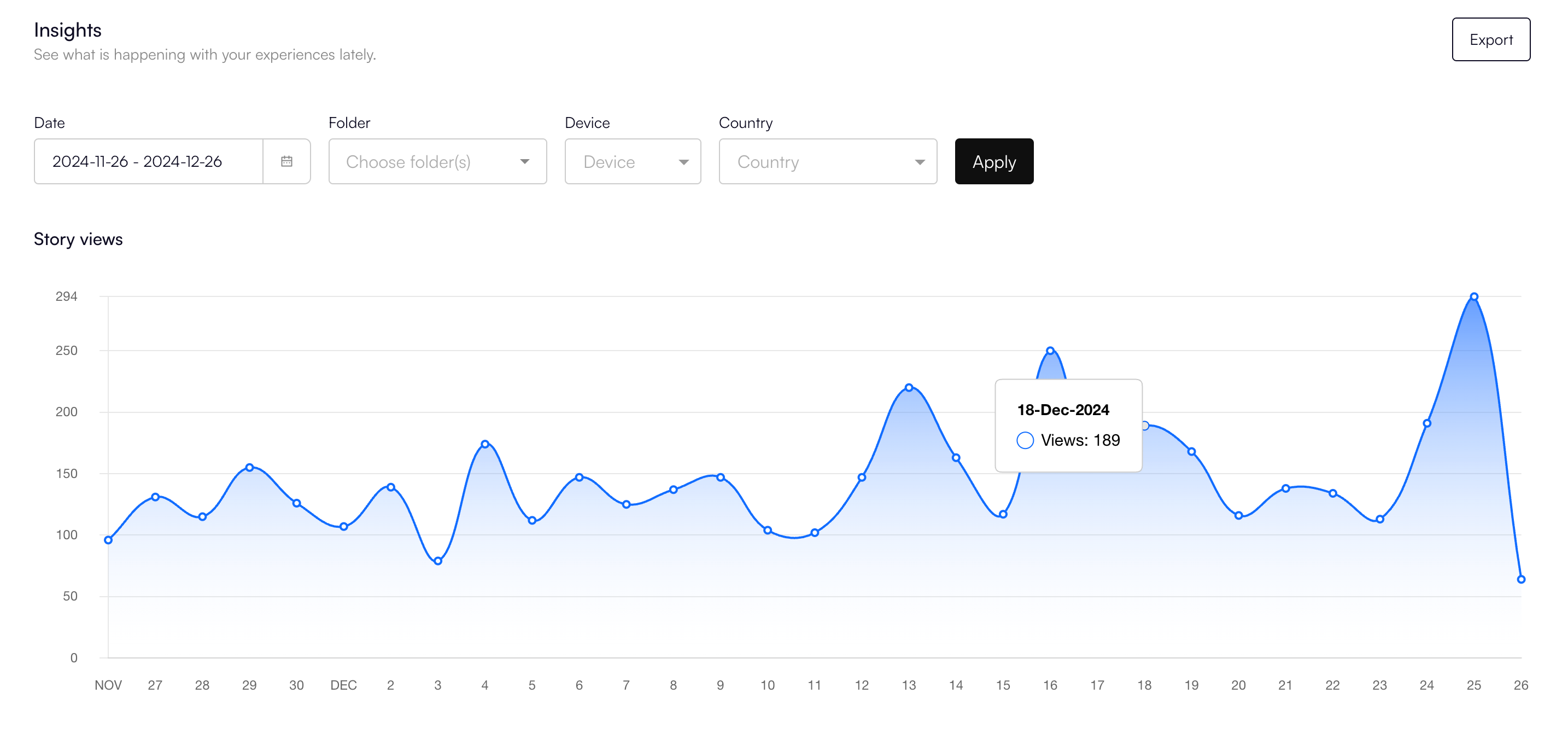This screenshot has width=1568, height=746.
Task: Click the data point for December 2
Action: 391,487
